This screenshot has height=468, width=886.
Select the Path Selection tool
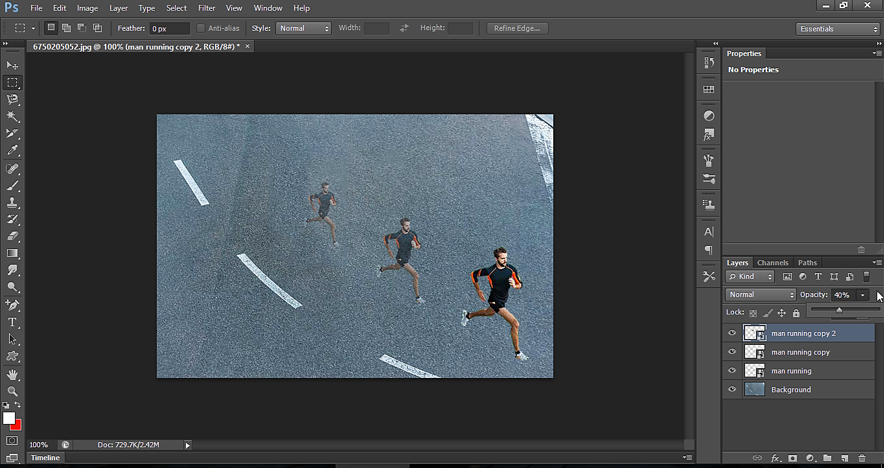pos(12,339)
